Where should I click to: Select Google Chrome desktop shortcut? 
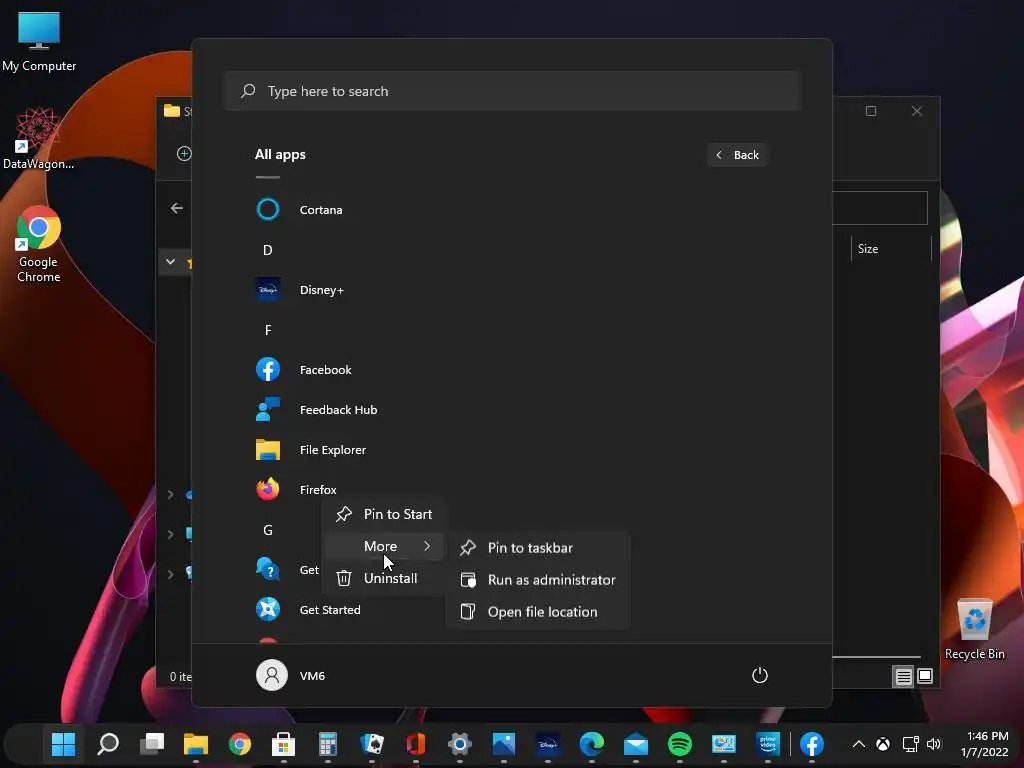click(39, 244)
